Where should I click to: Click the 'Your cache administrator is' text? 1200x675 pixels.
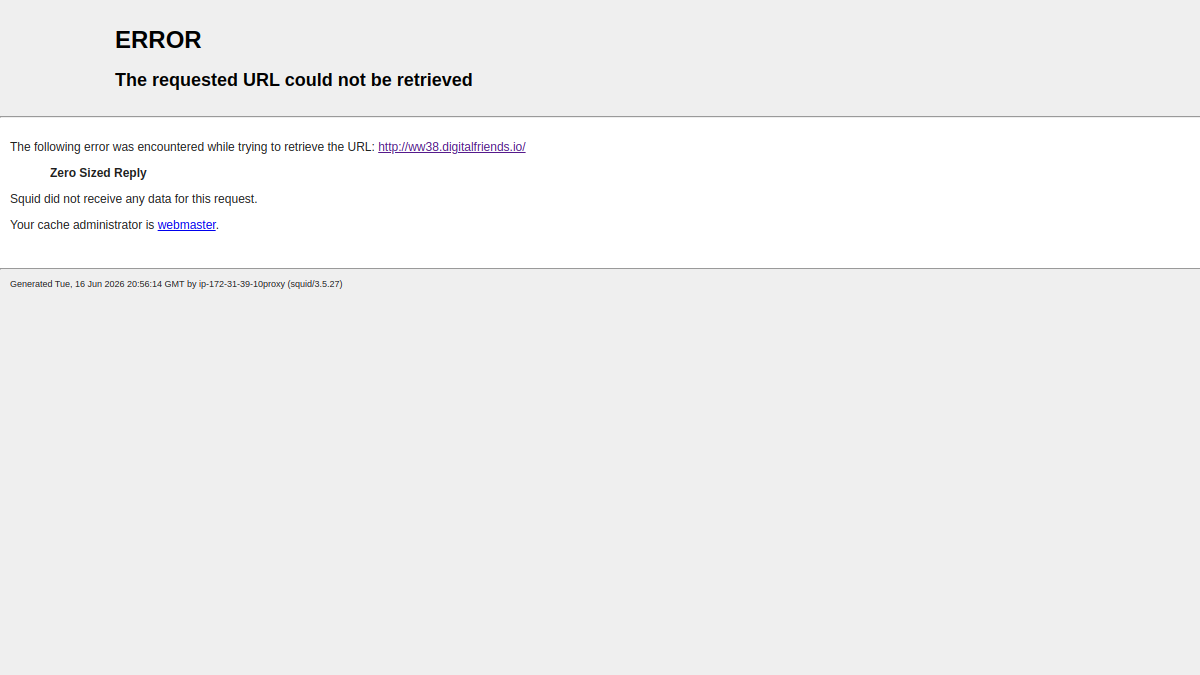pyautogui.click(x=82, y=225)
